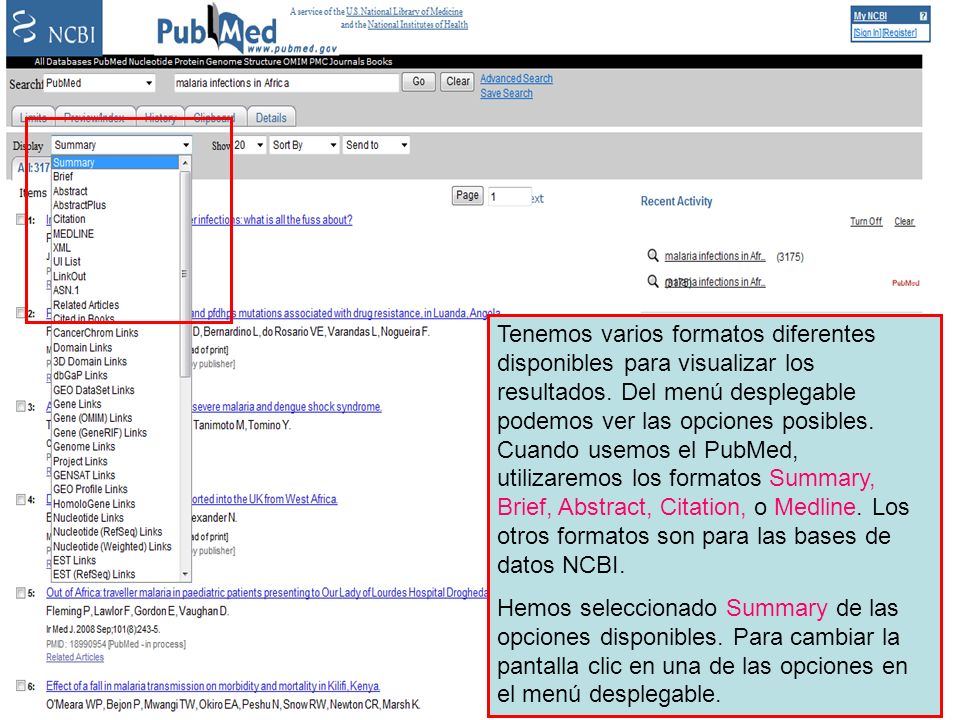
Task: Check the box for result 1
Action: click(x=21, y=219)
